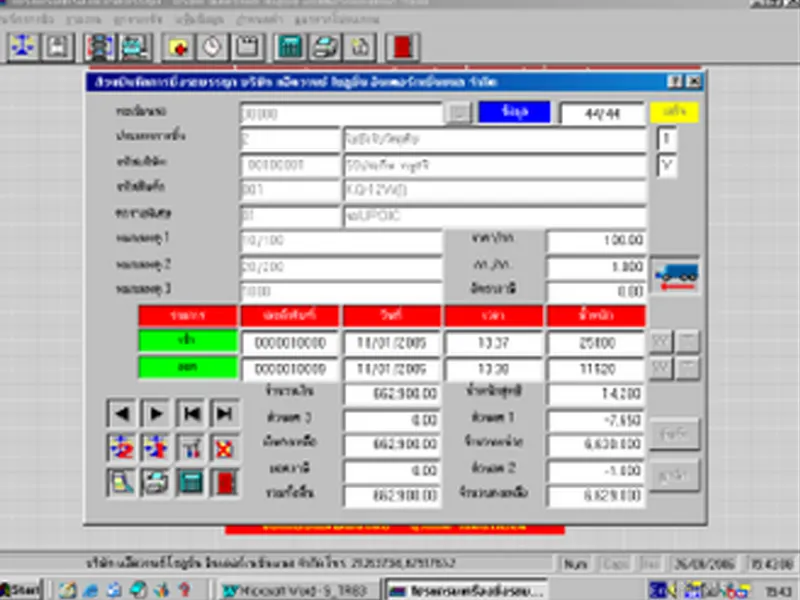Open the teal calculator in dialog button grid

pos(190,482)
